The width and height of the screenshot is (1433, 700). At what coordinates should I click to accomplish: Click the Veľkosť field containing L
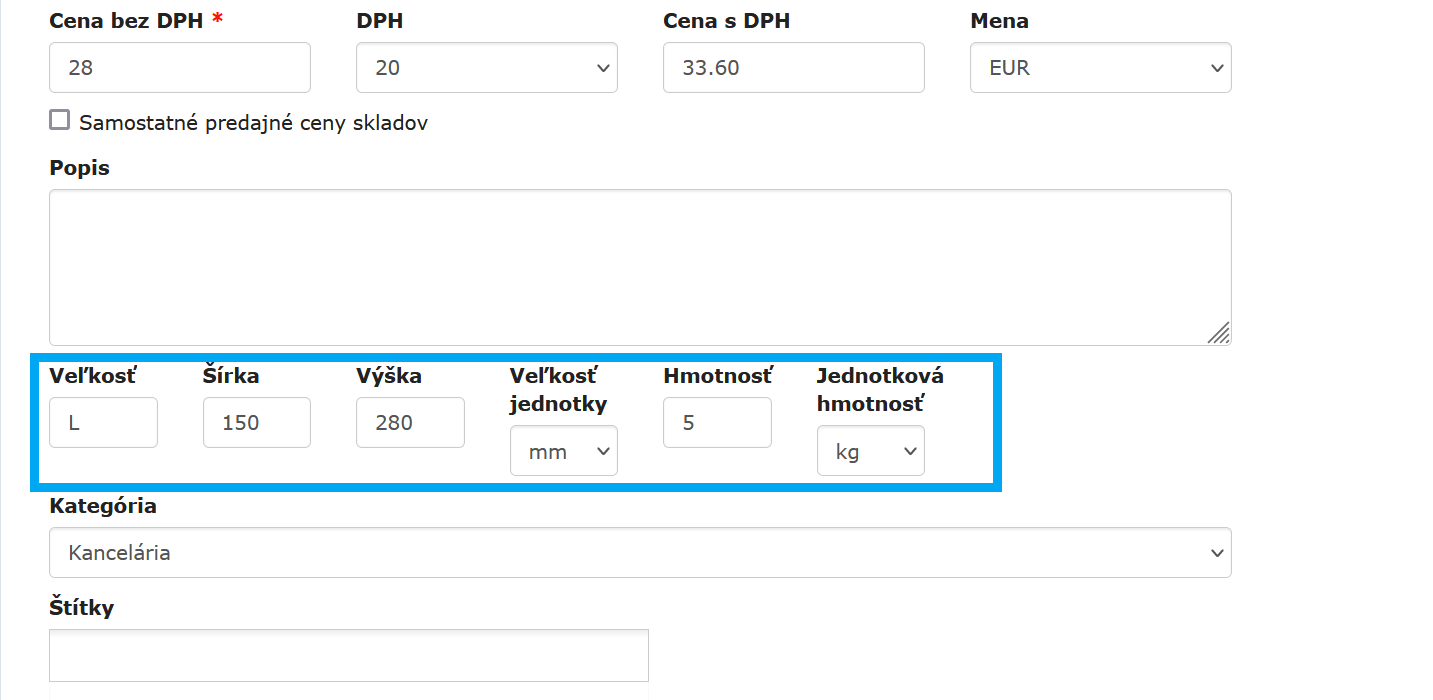(x=103, y=422)
